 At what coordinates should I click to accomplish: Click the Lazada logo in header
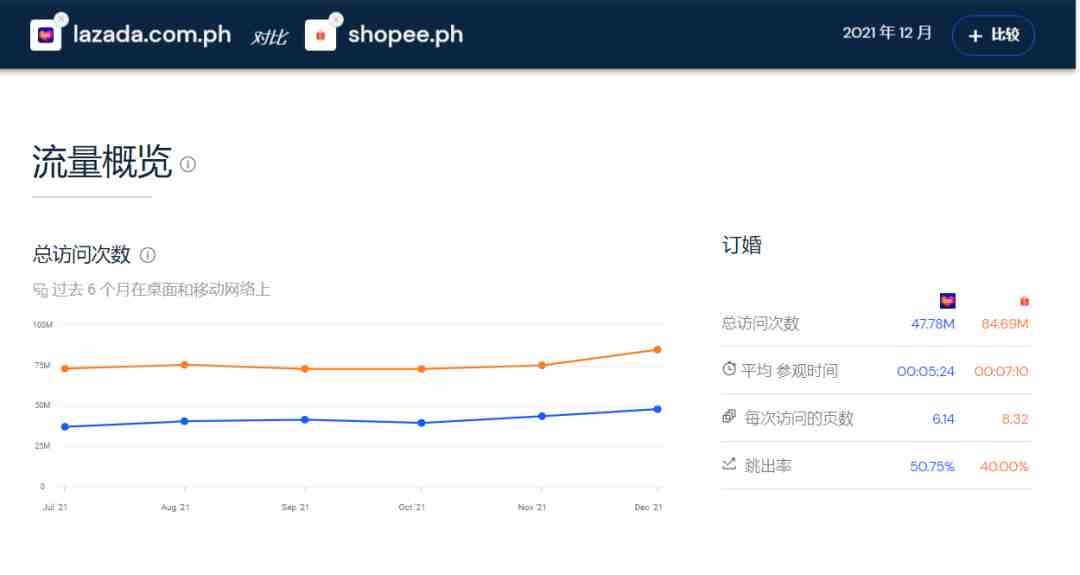[x=46, y=35]
